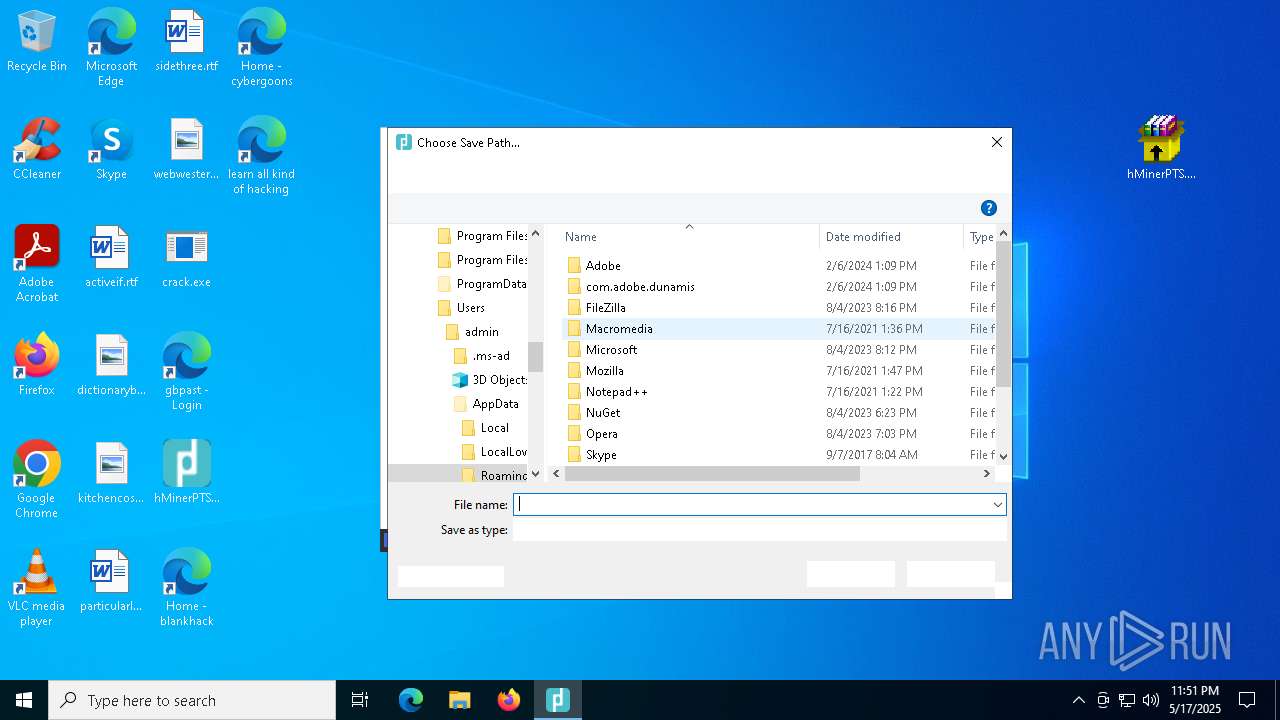Image resolution: width=1280 pixels, height=720 pixels.
Task: Select the hMinerPTS WinRAR archive icon
Action: pyautogui.click(x=1161, y=148)
